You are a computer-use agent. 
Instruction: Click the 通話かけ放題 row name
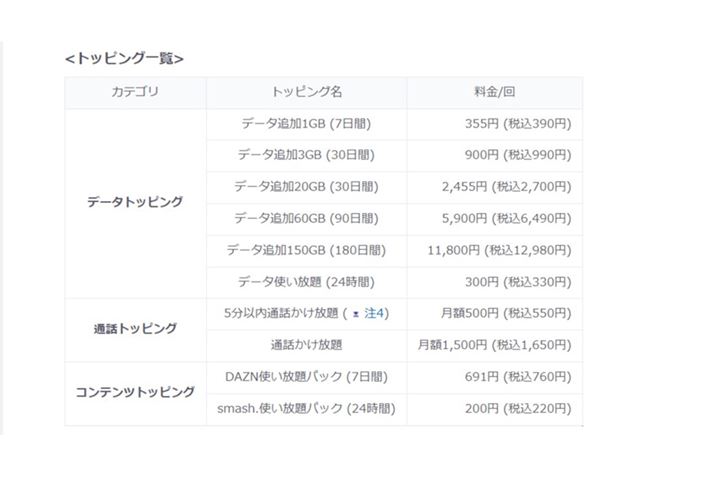[306, 345]
